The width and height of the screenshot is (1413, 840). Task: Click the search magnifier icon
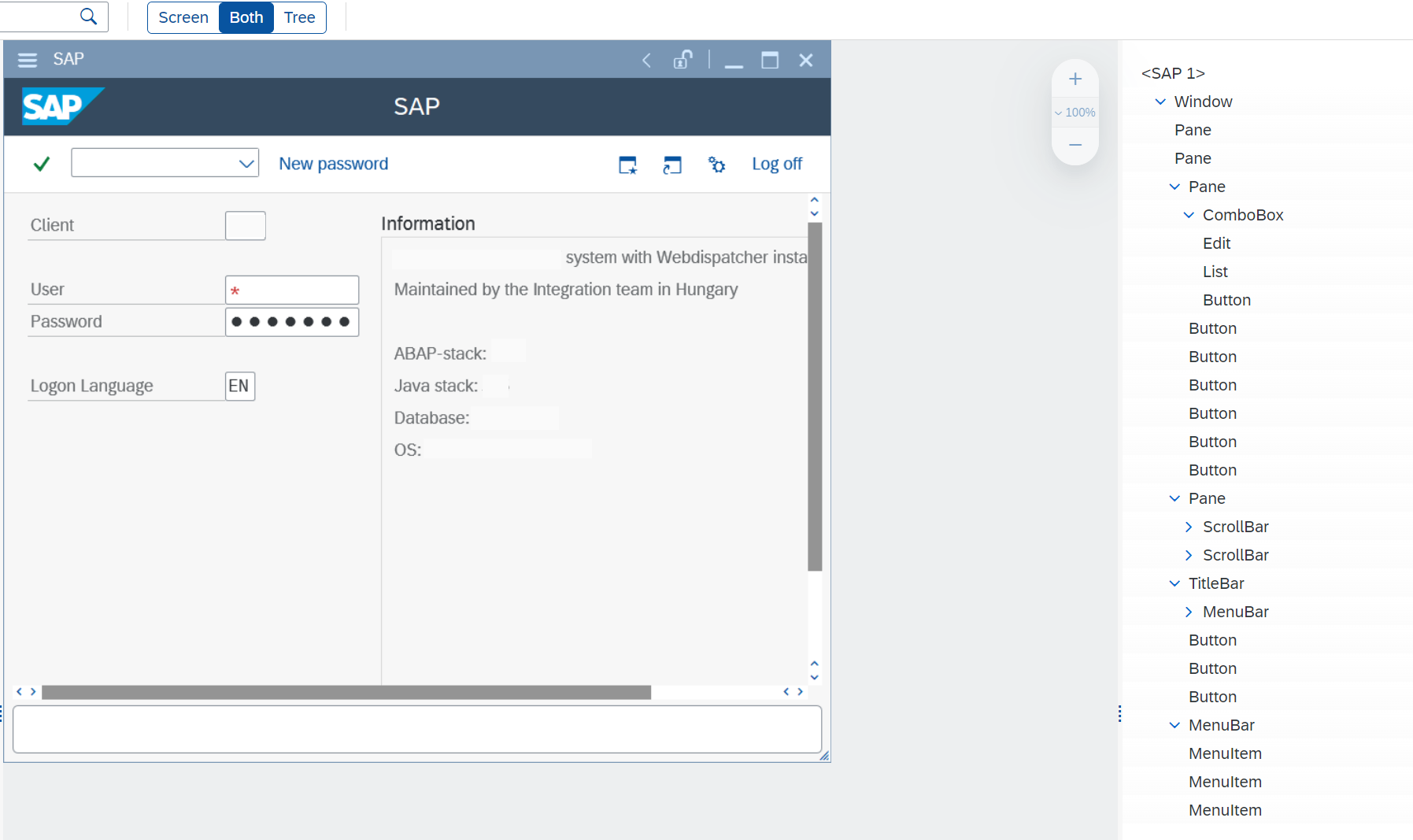pos(89,17)
